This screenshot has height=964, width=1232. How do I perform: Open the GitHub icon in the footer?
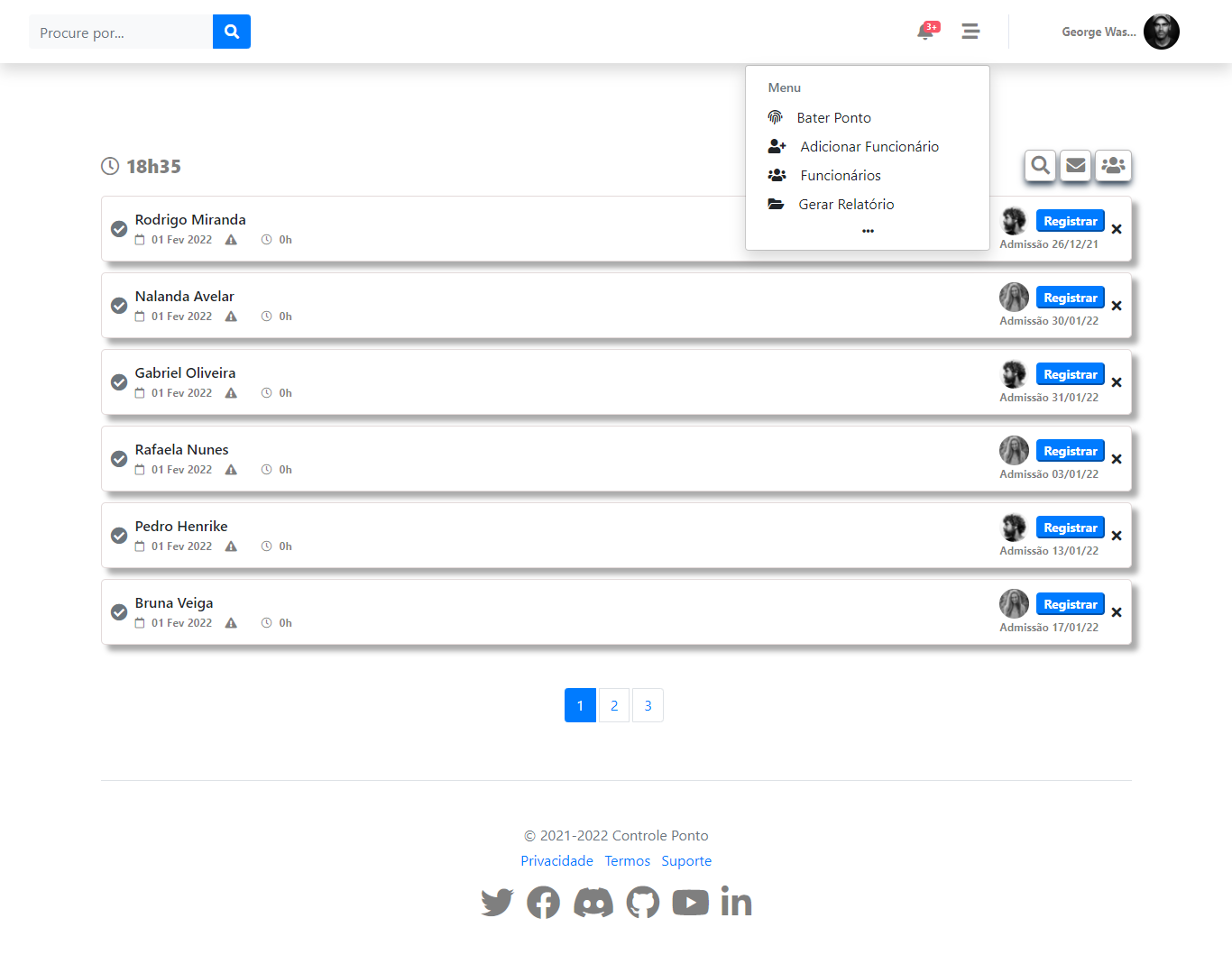point(642,901)
